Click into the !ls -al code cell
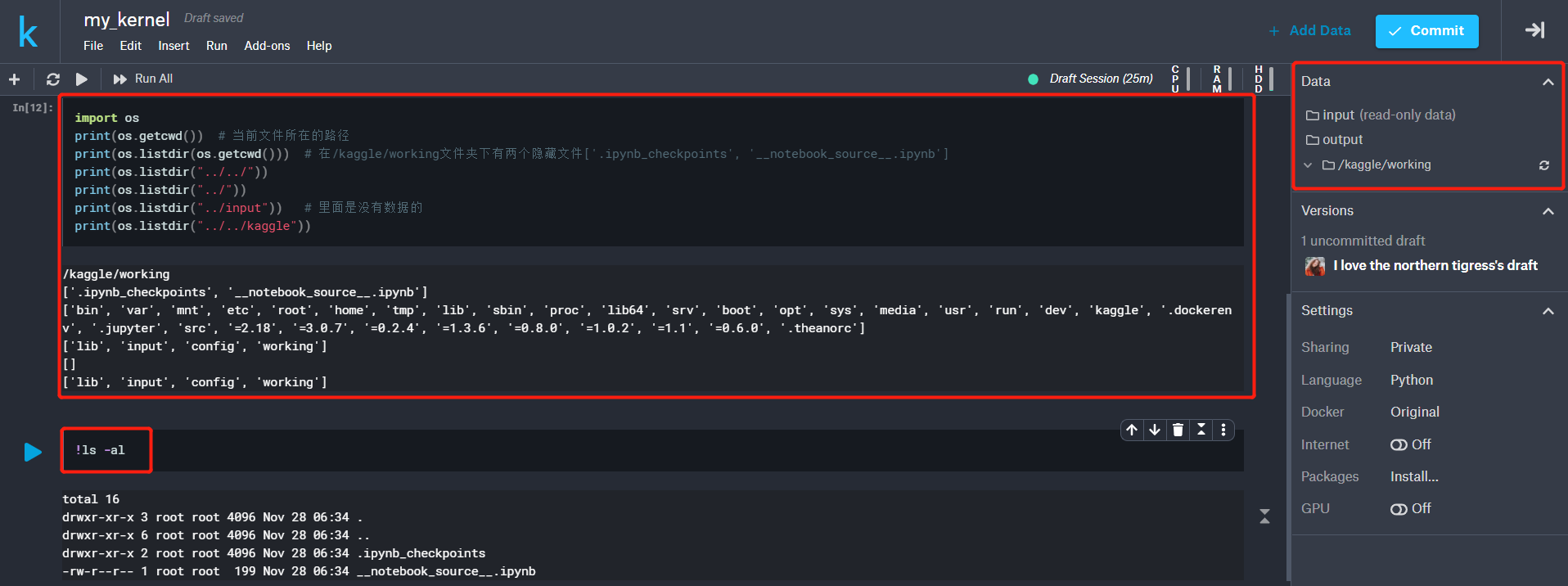1568x586 pixels. 652,450
